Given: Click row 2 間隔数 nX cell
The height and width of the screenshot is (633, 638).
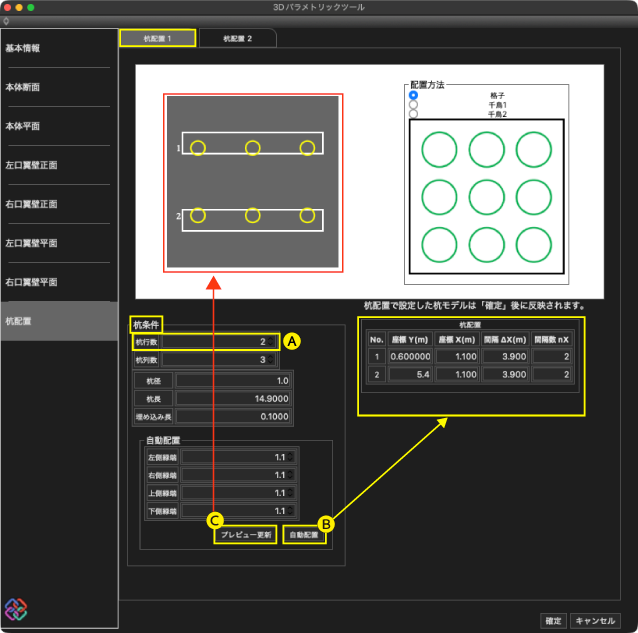Looking at the screenshot, I should [552, 375].
